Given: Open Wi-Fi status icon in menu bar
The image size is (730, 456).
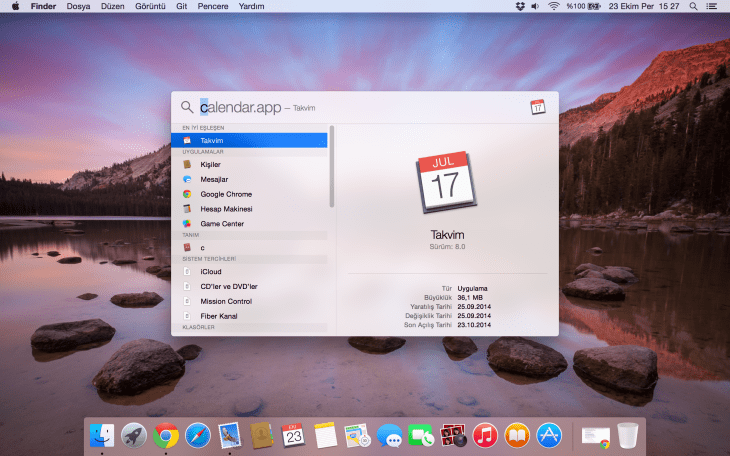Looking at the screenshot, I should [553, 6].
